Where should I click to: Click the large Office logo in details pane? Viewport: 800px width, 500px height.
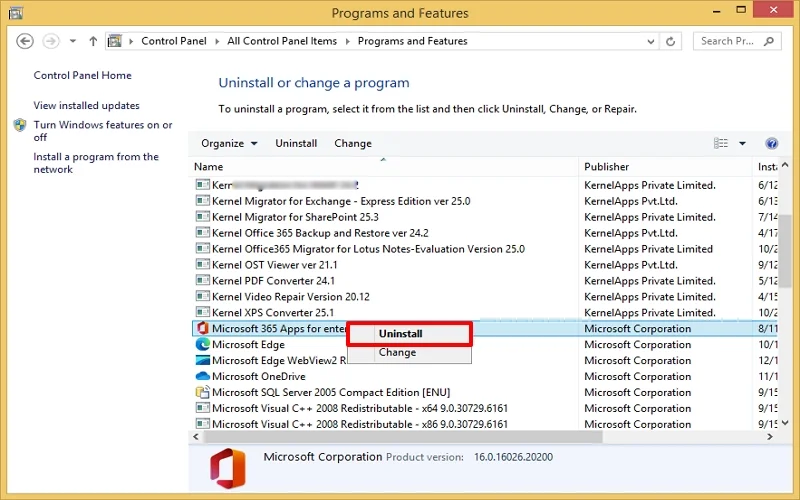(x=228, y=468)
